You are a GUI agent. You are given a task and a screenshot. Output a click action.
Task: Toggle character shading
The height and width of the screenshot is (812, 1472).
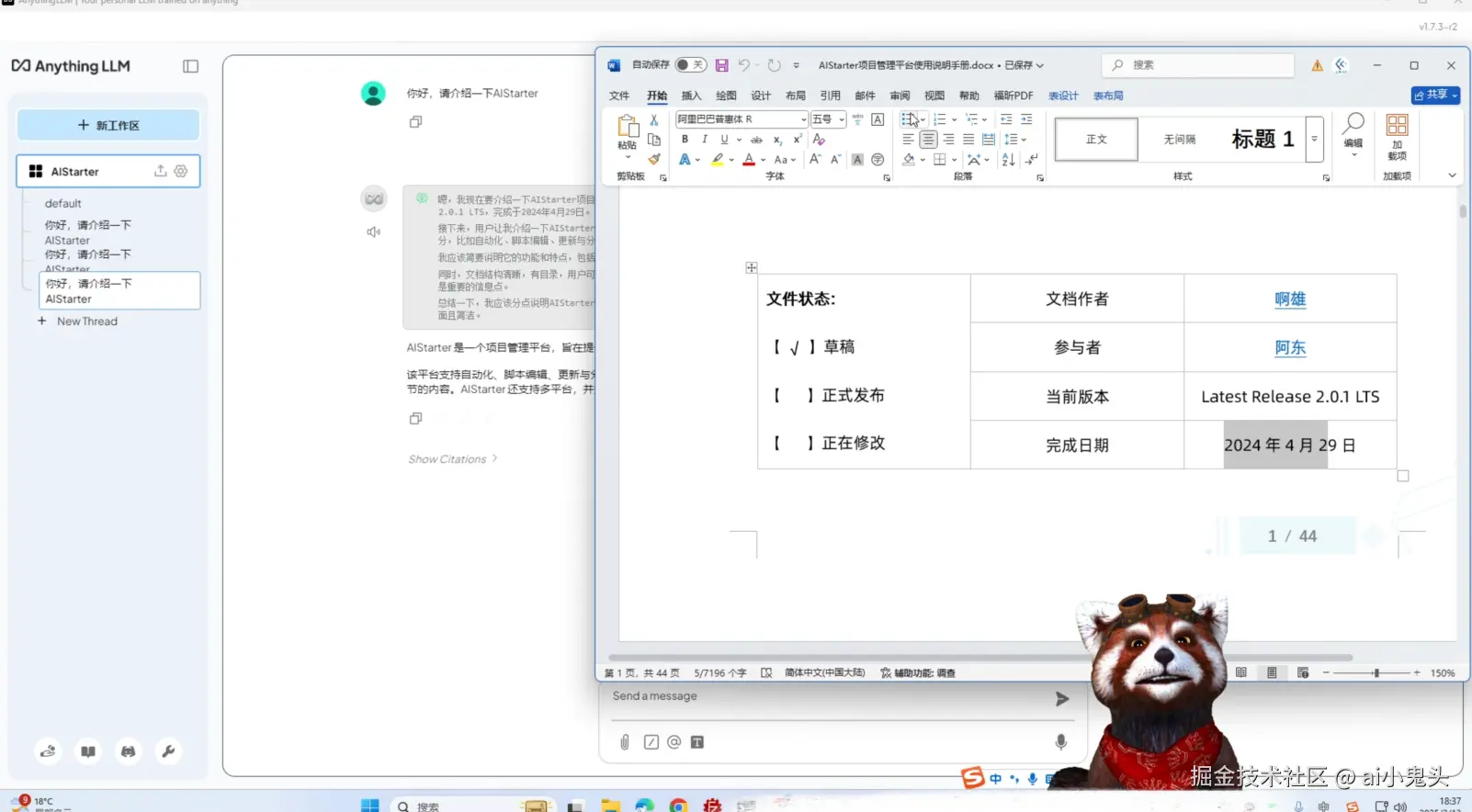pyautogui.click(x=857, y=160)
